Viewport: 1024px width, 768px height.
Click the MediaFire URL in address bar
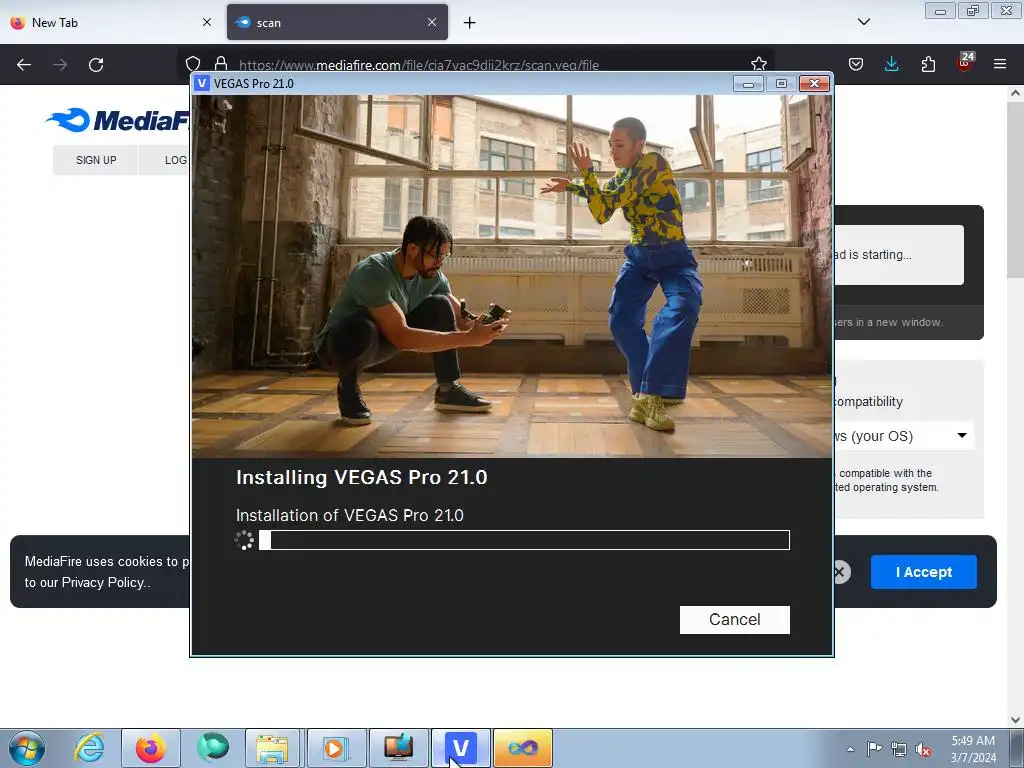pyautogui.click(x=419, y=65)
